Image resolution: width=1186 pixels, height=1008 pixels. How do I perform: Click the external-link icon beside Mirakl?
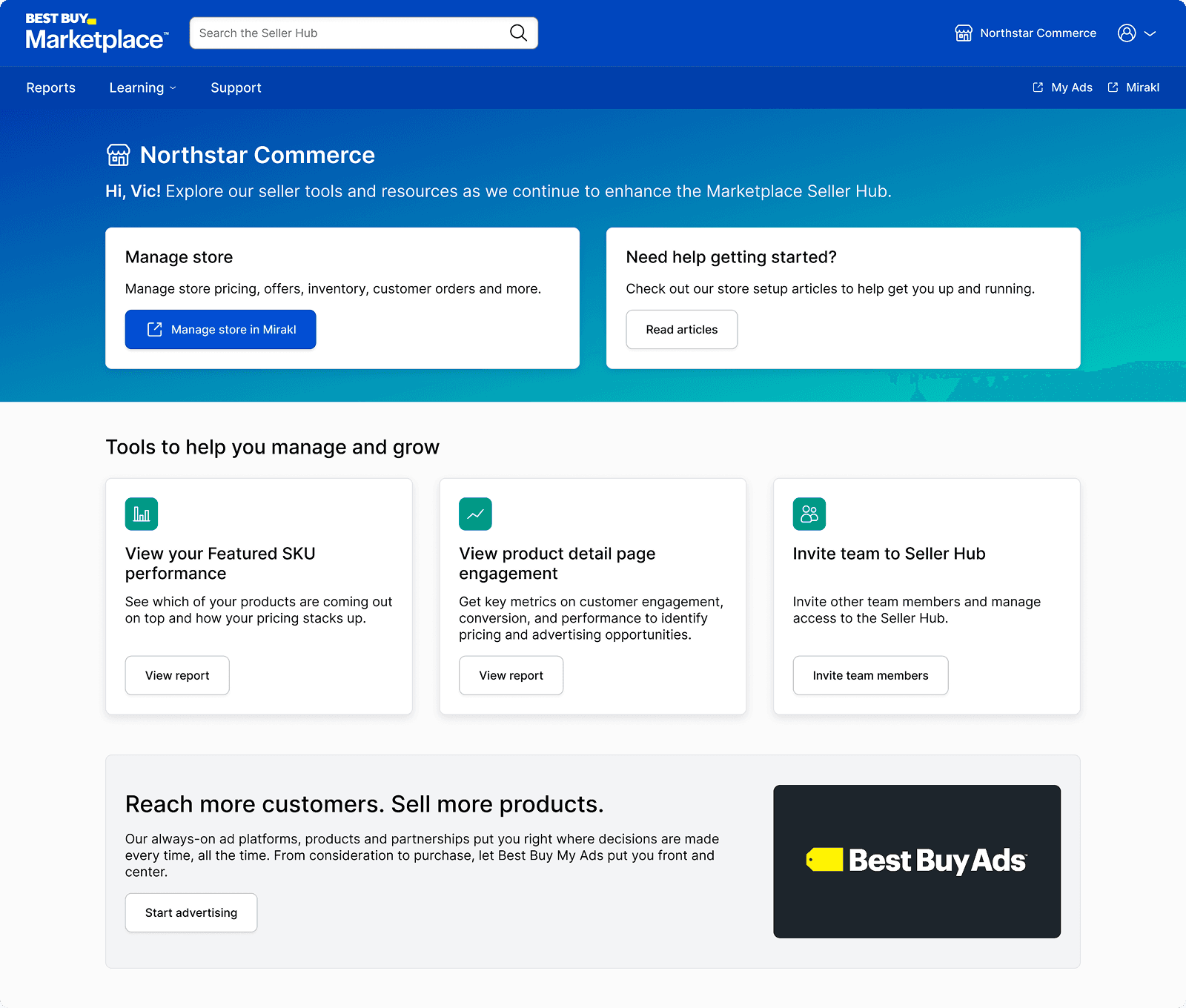click(1113, 87)
